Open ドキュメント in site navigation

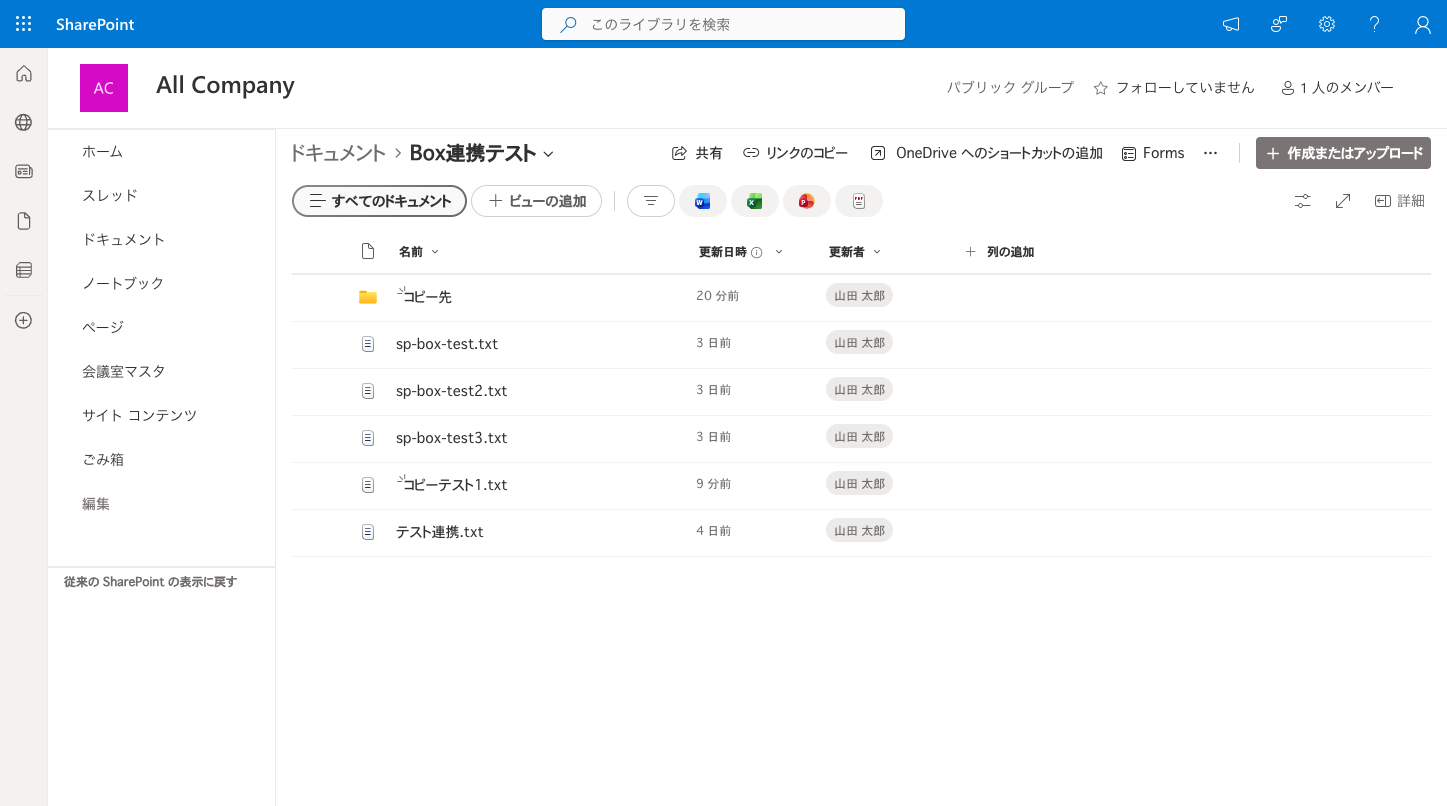tap(123, 239)
